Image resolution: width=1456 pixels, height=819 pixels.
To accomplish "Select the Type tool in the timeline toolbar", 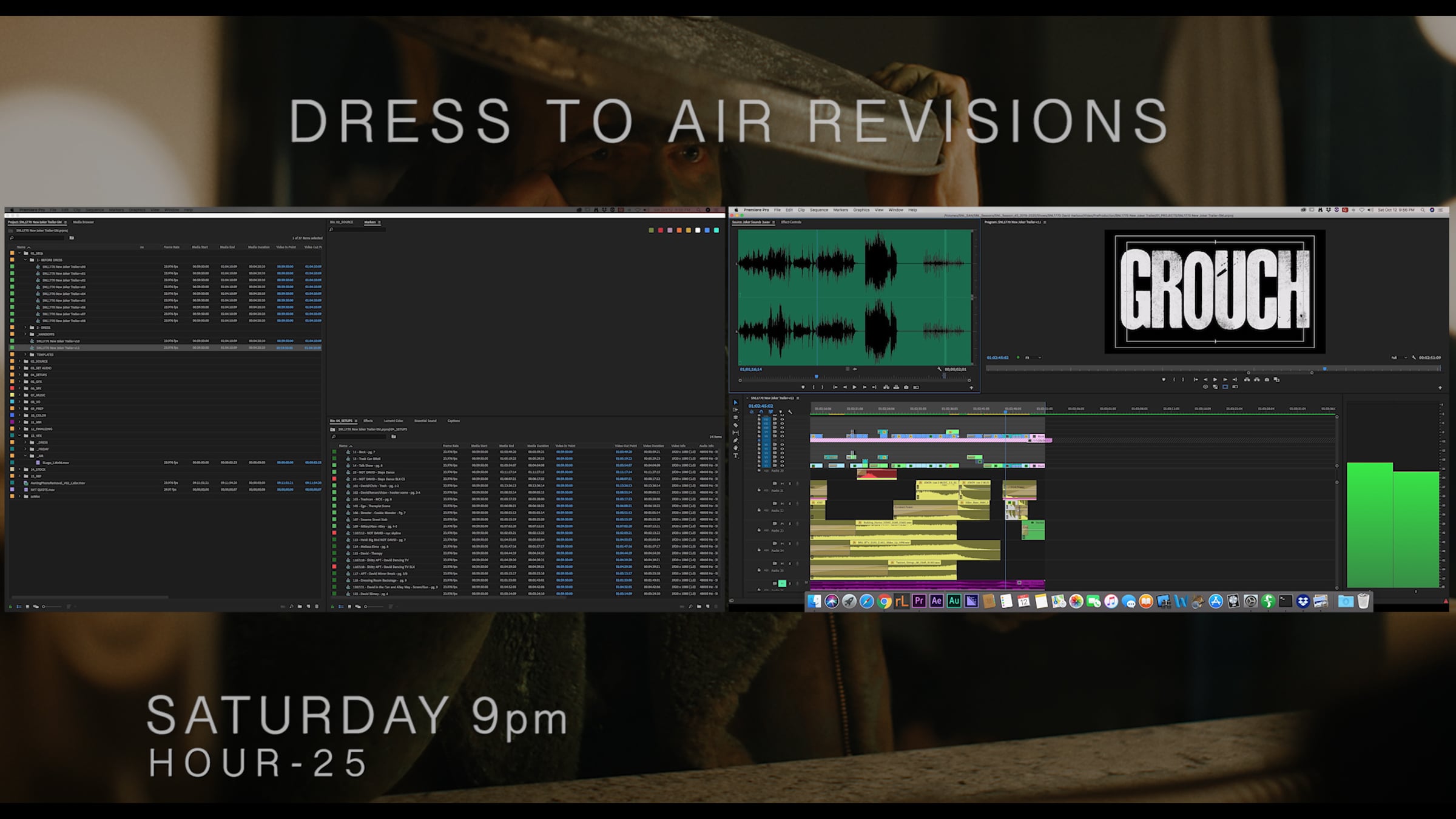I will (x=736, y=455).
